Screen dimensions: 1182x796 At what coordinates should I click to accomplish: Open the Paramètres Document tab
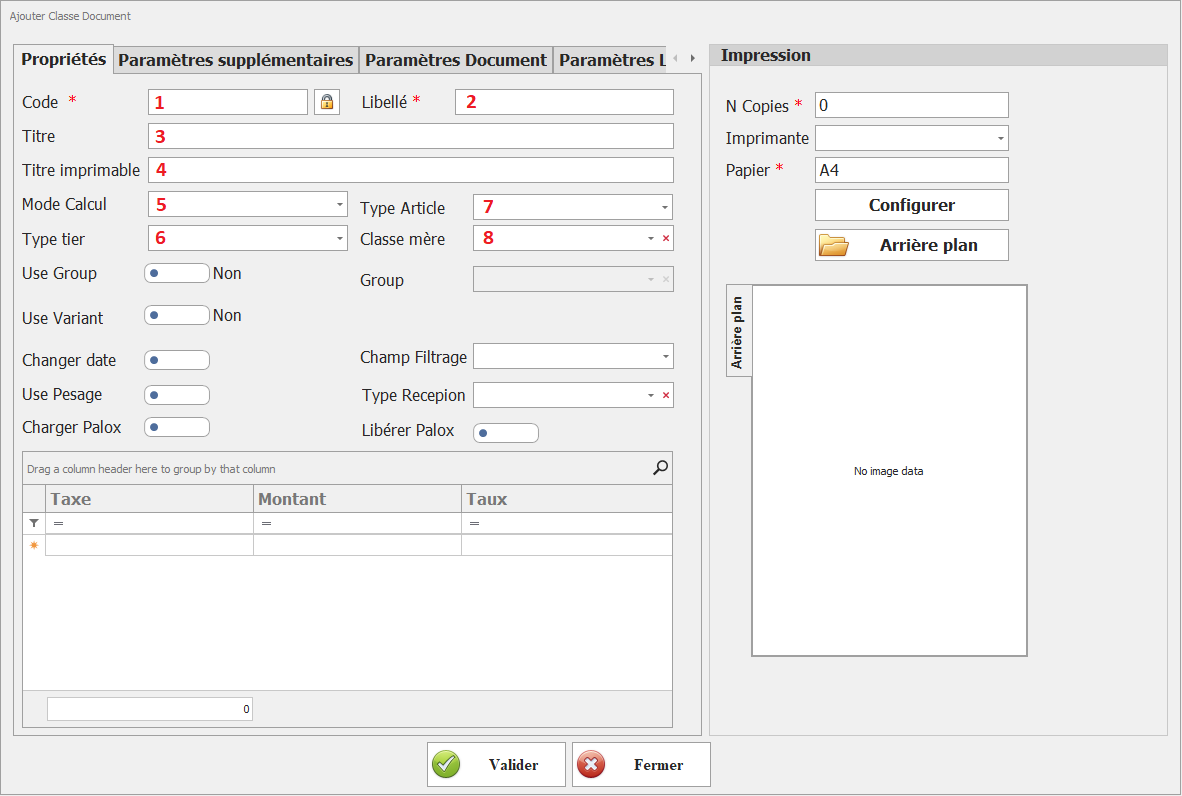[x=455, y=60]
